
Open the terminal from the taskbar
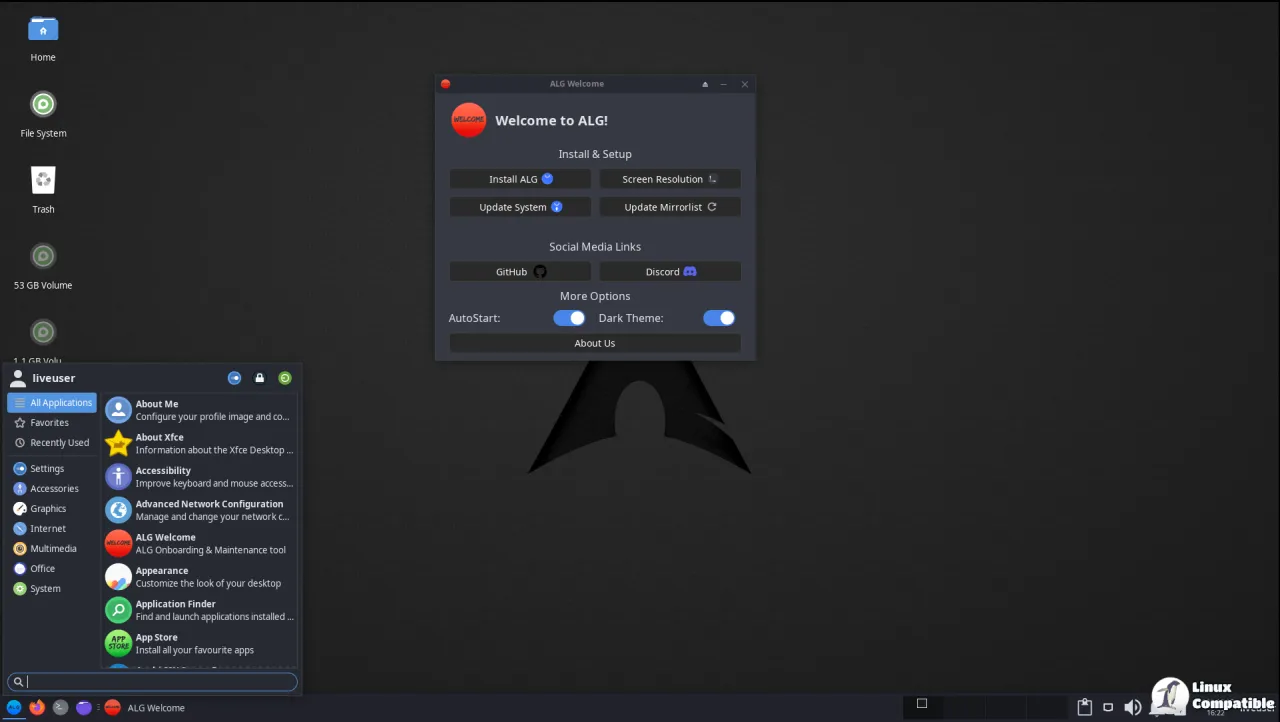tap(61, 707)
